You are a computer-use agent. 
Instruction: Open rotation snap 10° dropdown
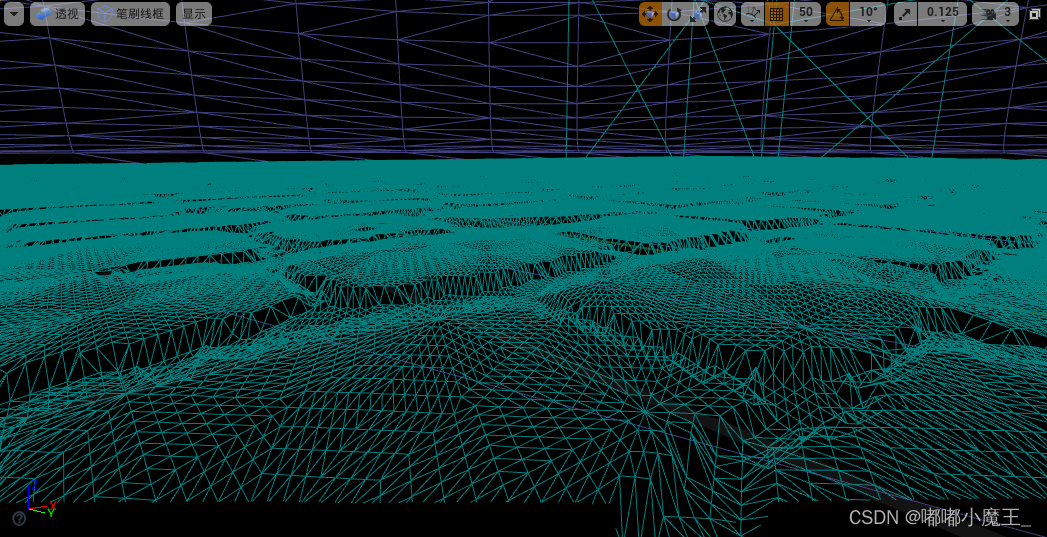pyautogui.click(x=868, y=14)
